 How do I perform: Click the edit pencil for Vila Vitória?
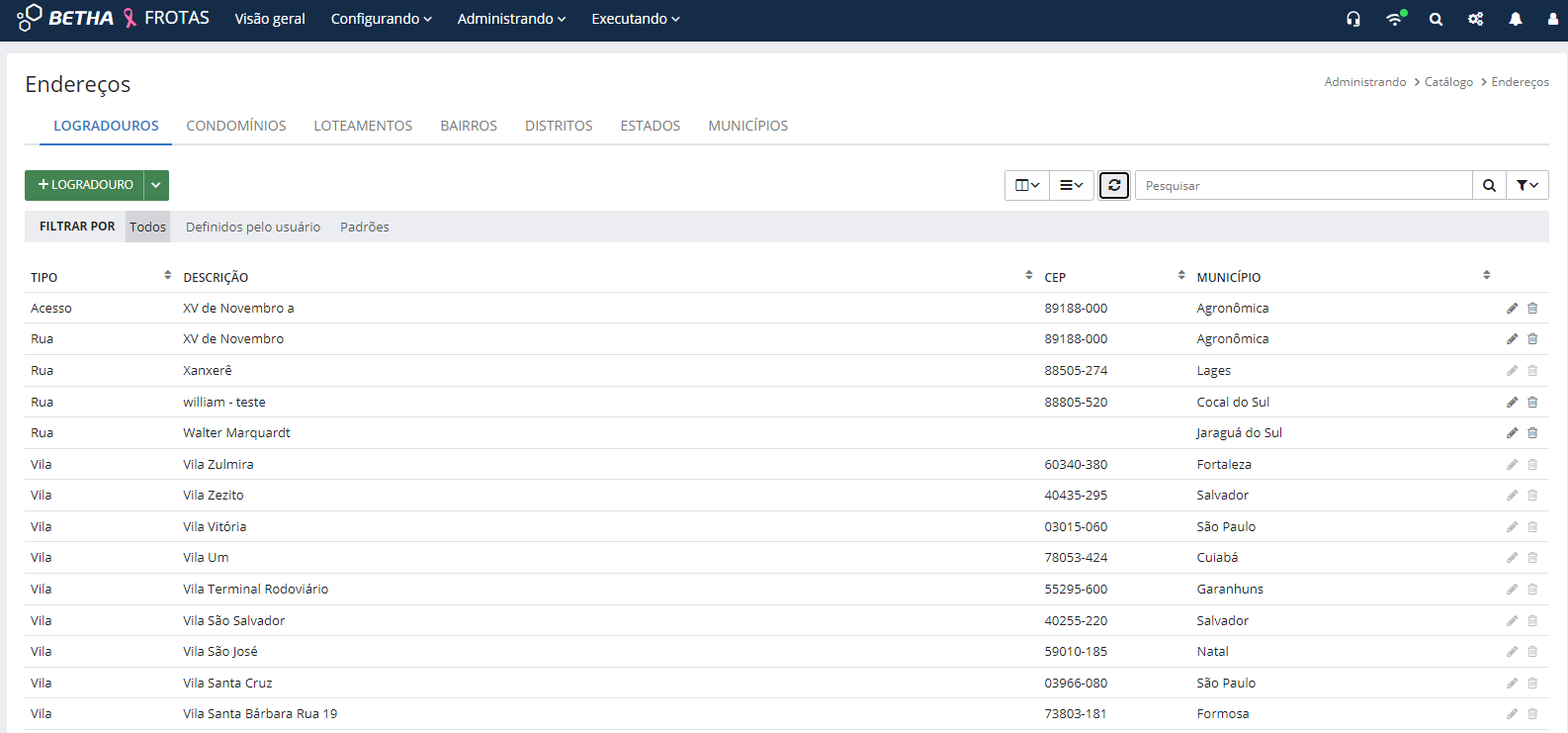pos(1512,527)
